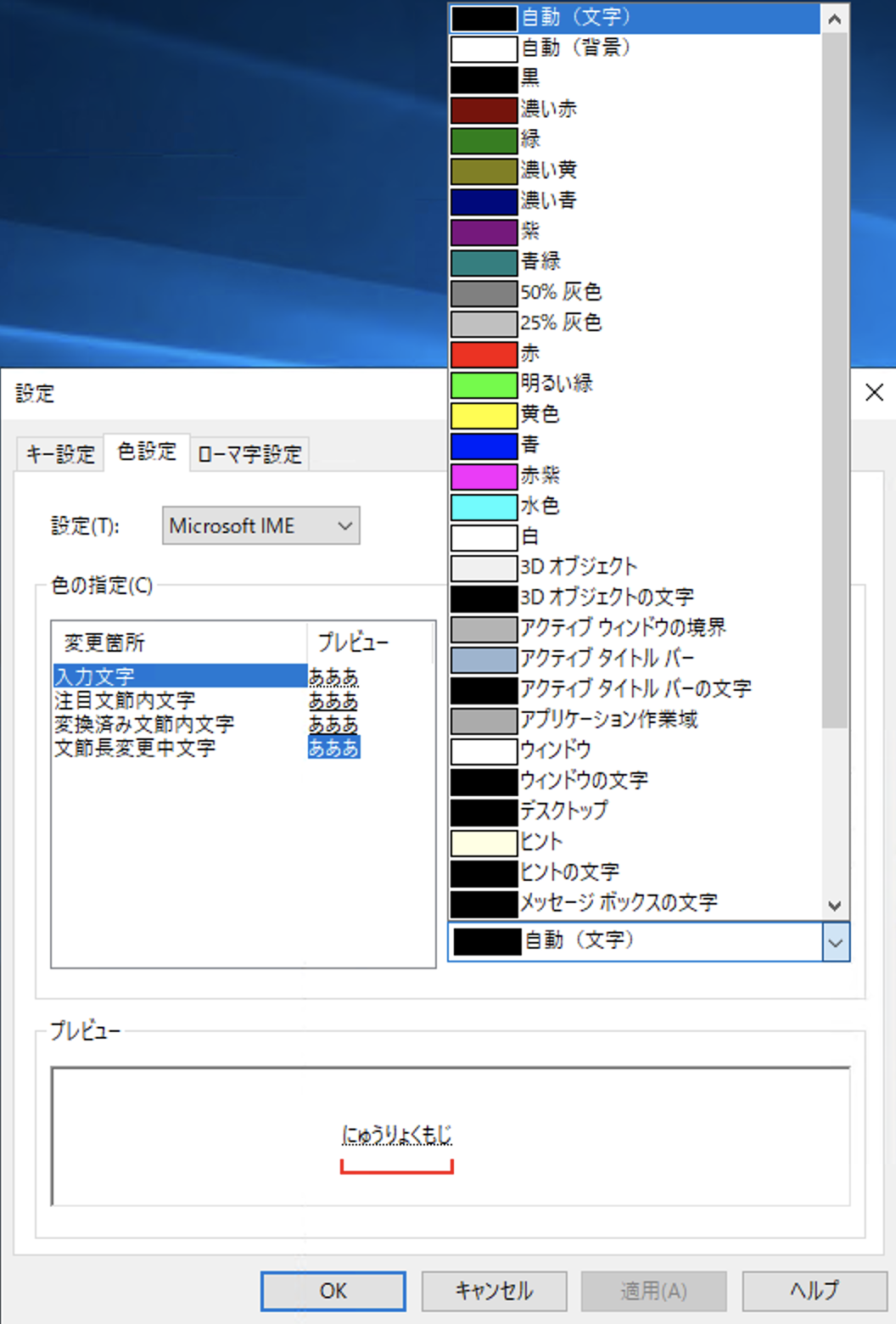
Task: Switch to the キー設定 tab
Action: pos(60,455)
